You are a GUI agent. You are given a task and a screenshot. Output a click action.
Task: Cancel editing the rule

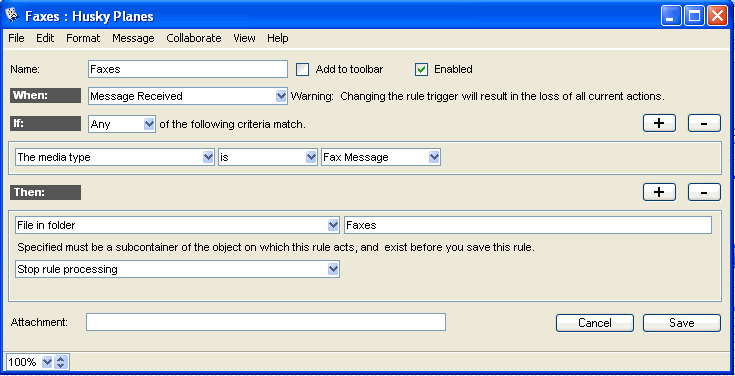(x=595, y=323)
